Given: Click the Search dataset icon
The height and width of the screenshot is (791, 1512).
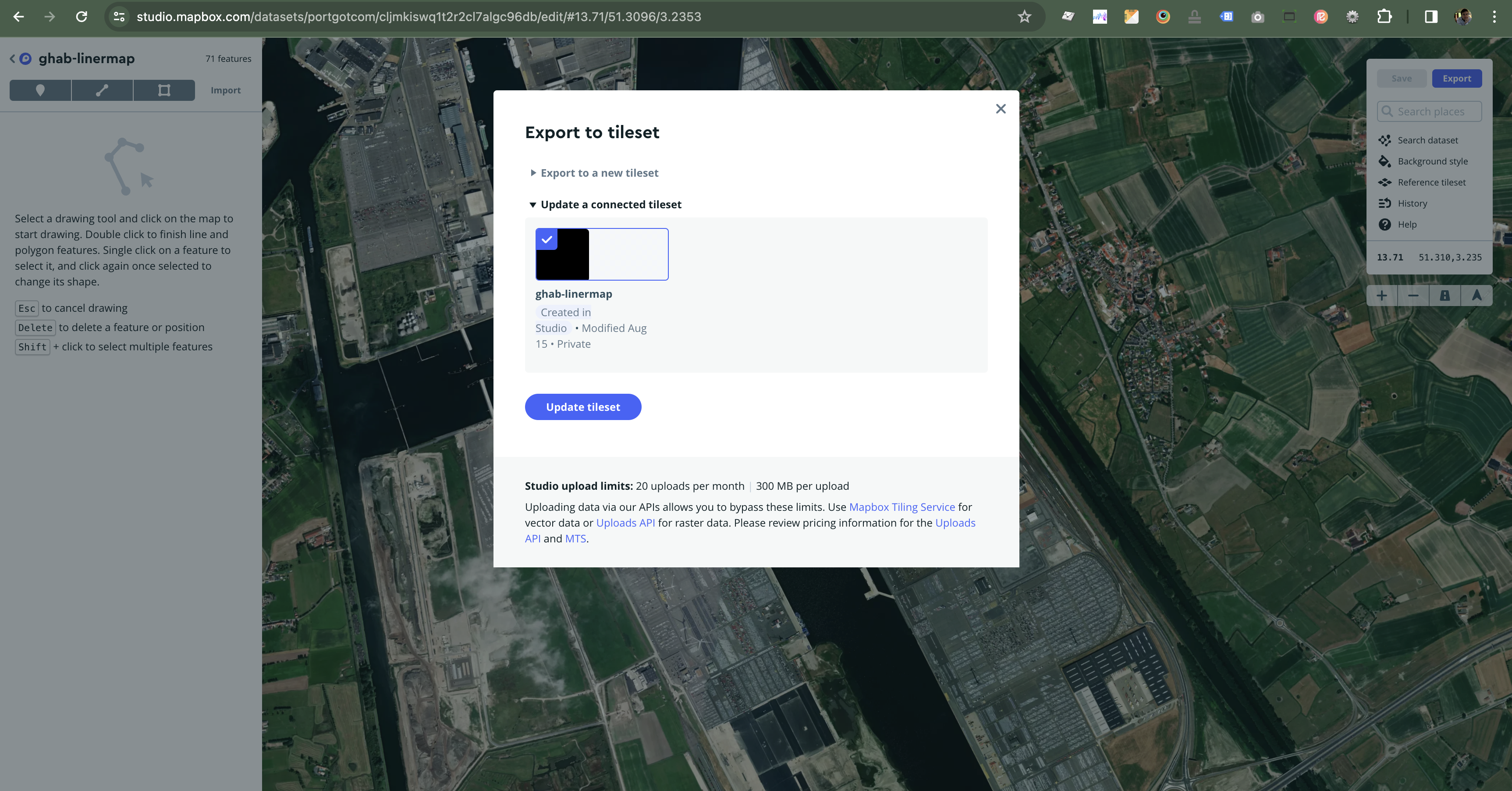Looking at the screenshot, I should tap(1384, 140).
